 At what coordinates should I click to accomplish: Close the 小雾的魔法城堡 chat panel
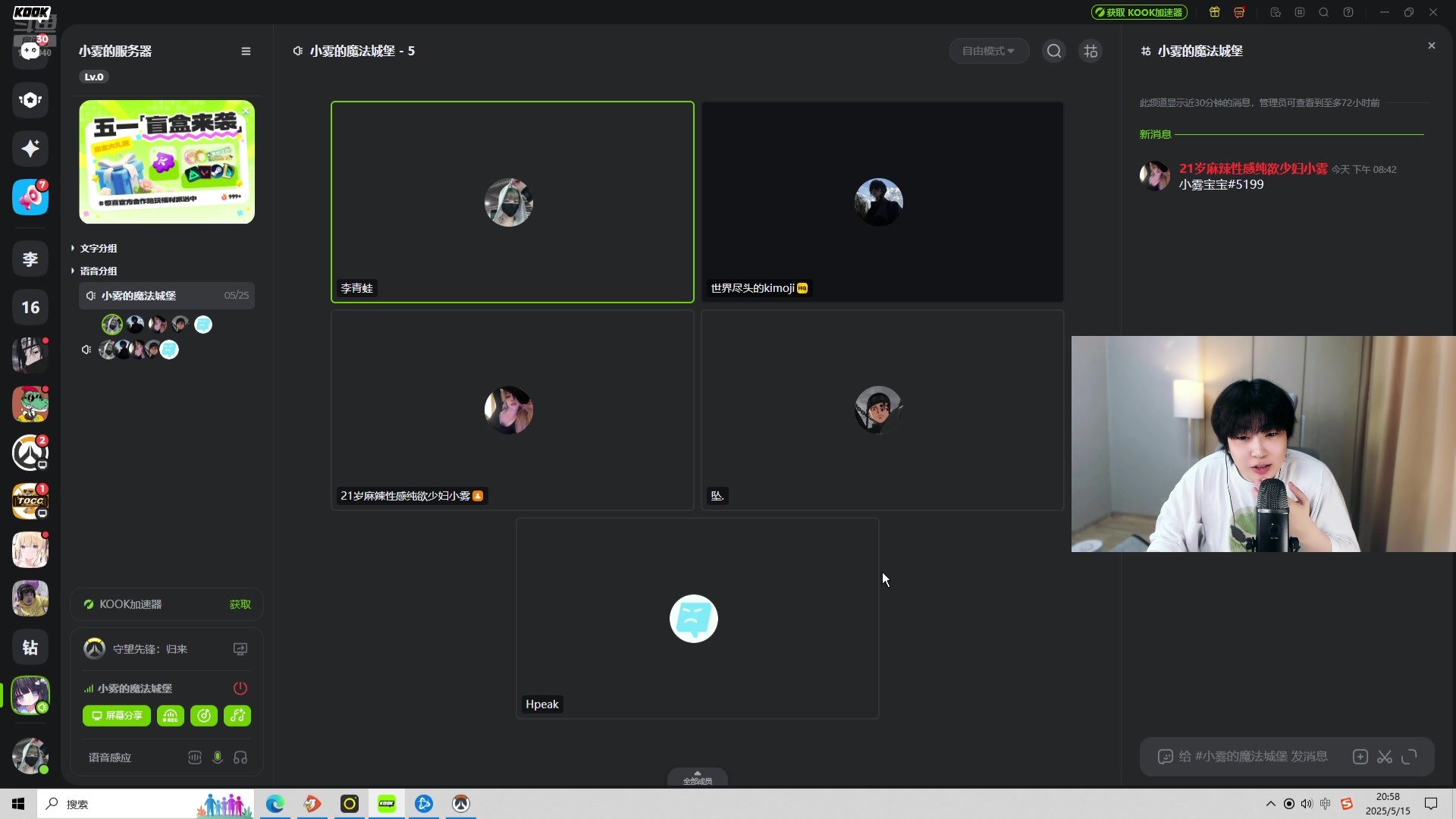point(1432,45)
